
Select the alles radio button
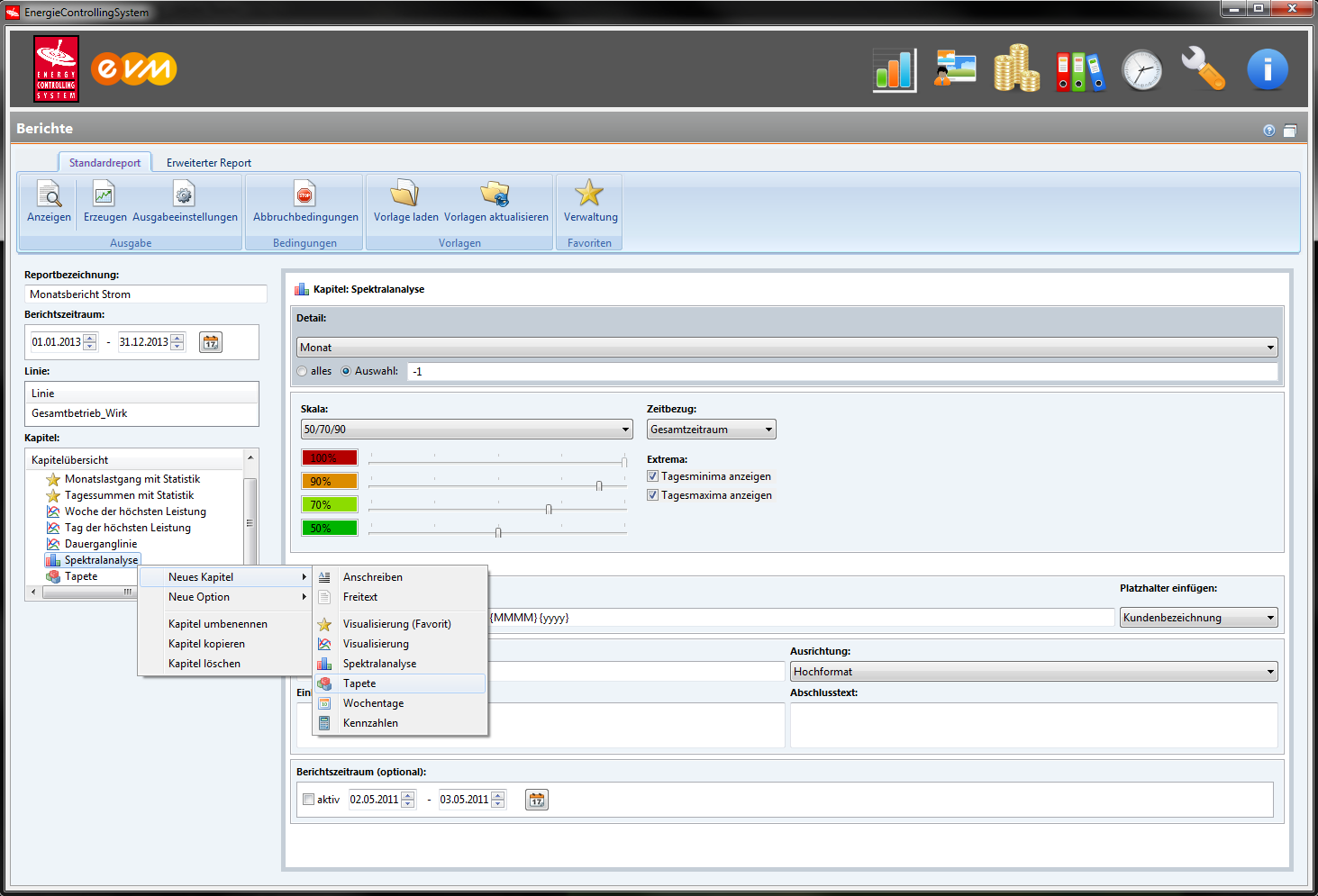(302, 371)
